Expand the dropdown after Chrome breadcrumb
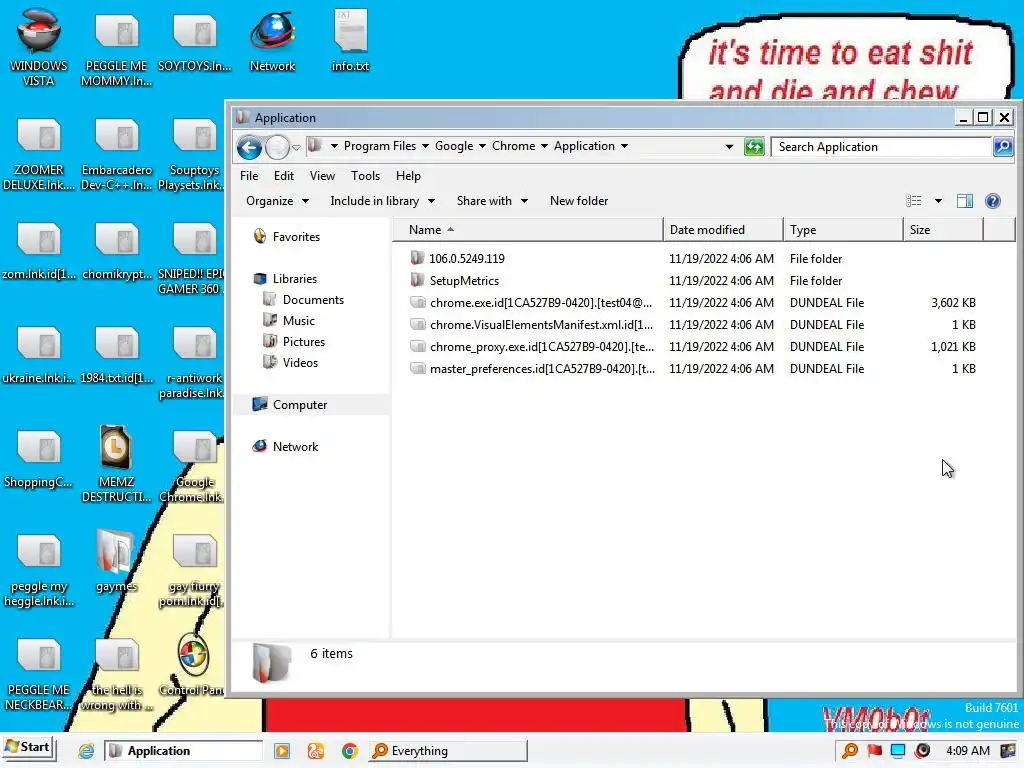Screen dimensions: 1024x768 pyautogui.click(x=544, y=146)
